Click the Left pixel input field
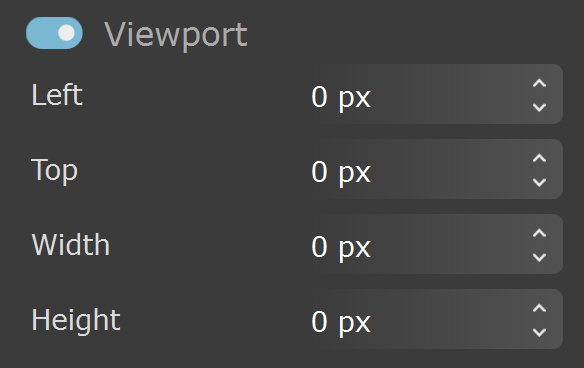Viewport: 584px width, 368px height. (435, 94)
